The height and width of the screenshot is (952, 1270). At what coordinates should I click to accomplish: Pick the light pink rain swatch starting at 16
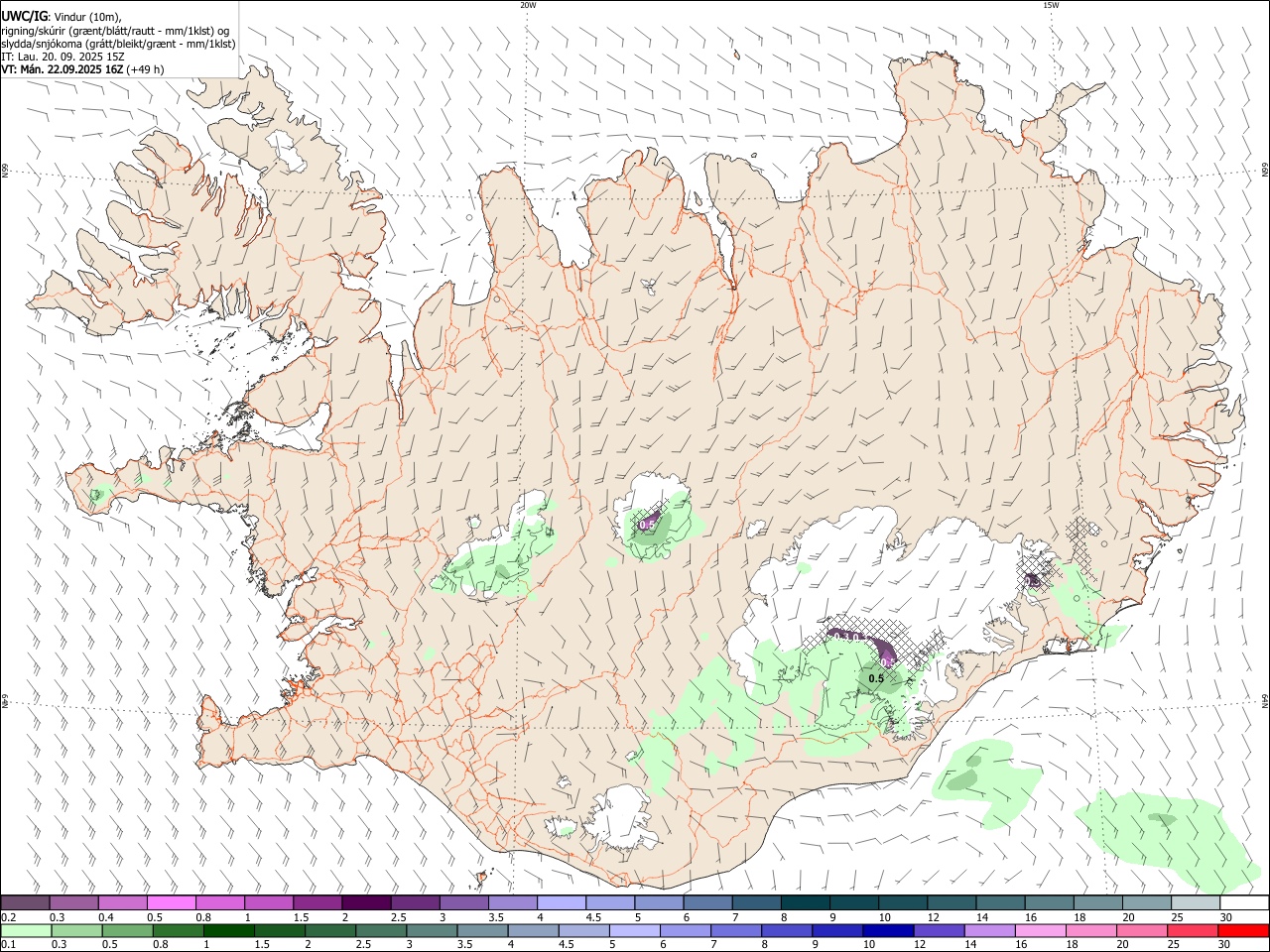tap(1041, 931)
